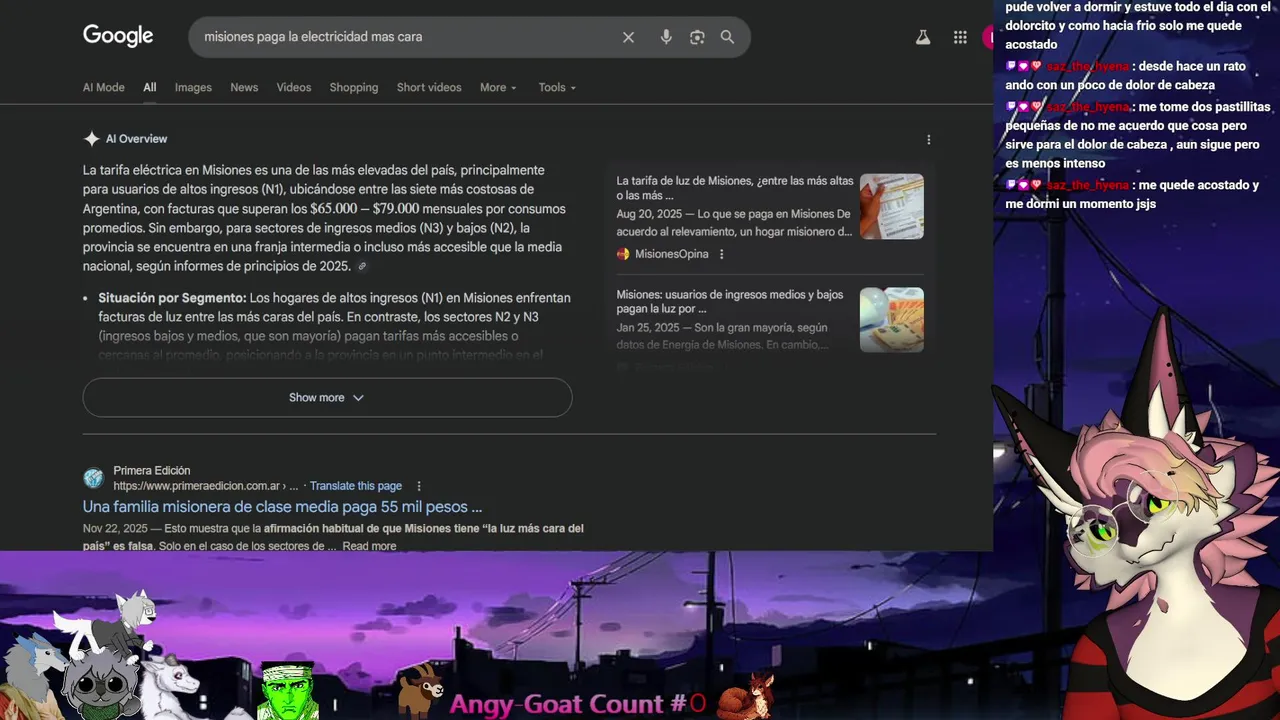
Task: Click the Angy-Goat Count overlay text
Action: coord(578,703)
